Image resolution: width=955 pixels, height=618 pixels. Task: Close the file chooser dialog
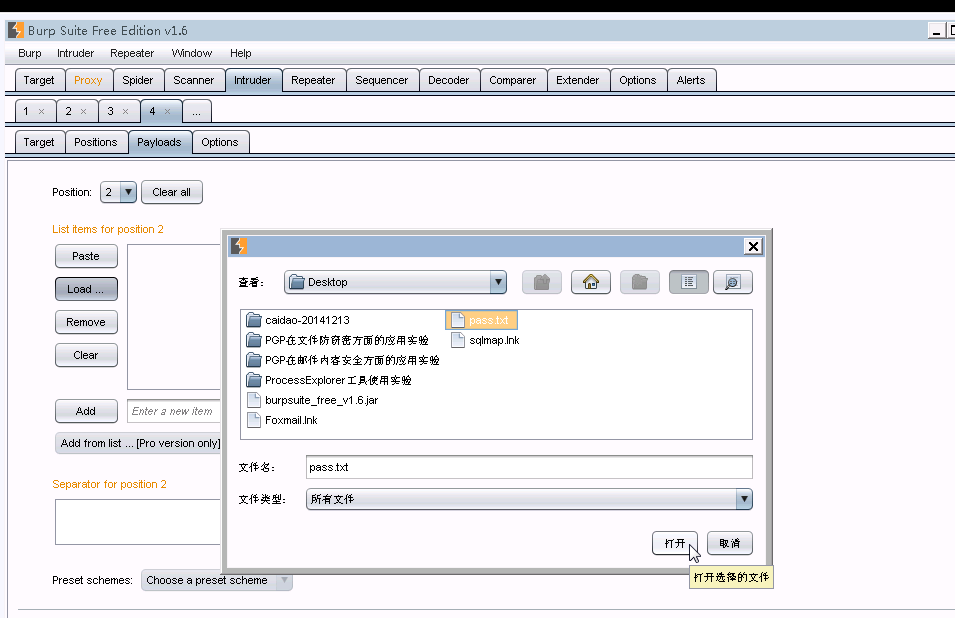coord(753,246)
